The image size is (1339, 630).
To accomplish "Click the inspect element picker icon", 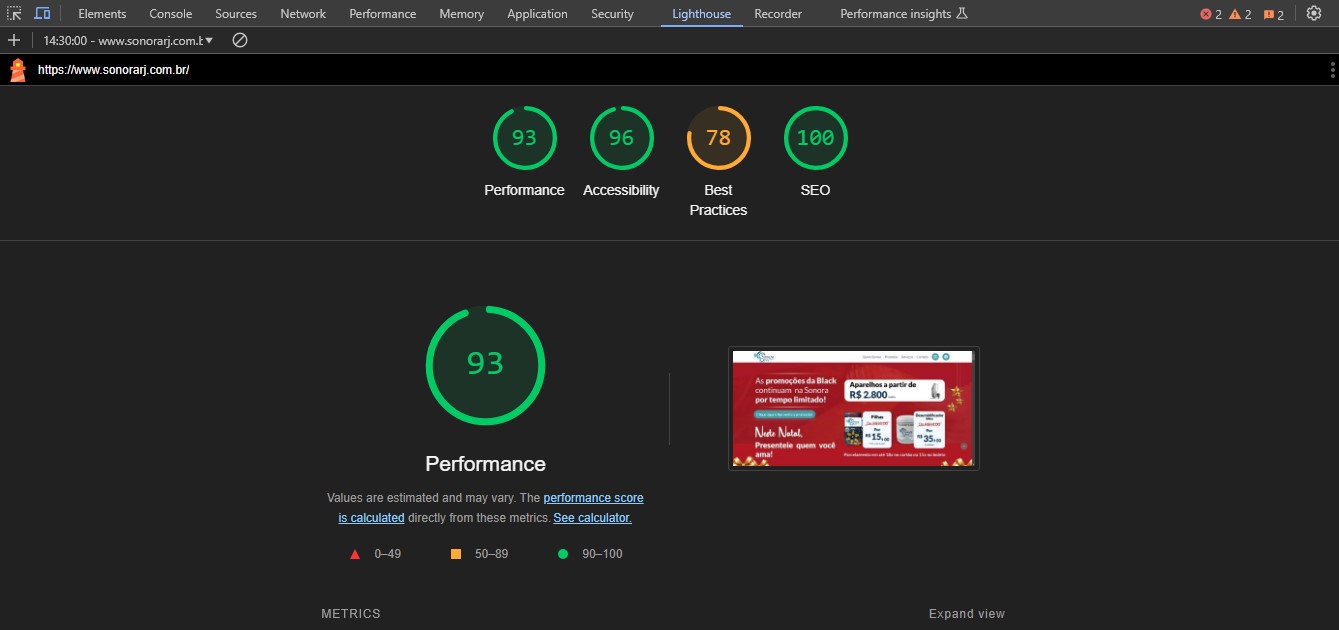I will click(x=15, y=14).
